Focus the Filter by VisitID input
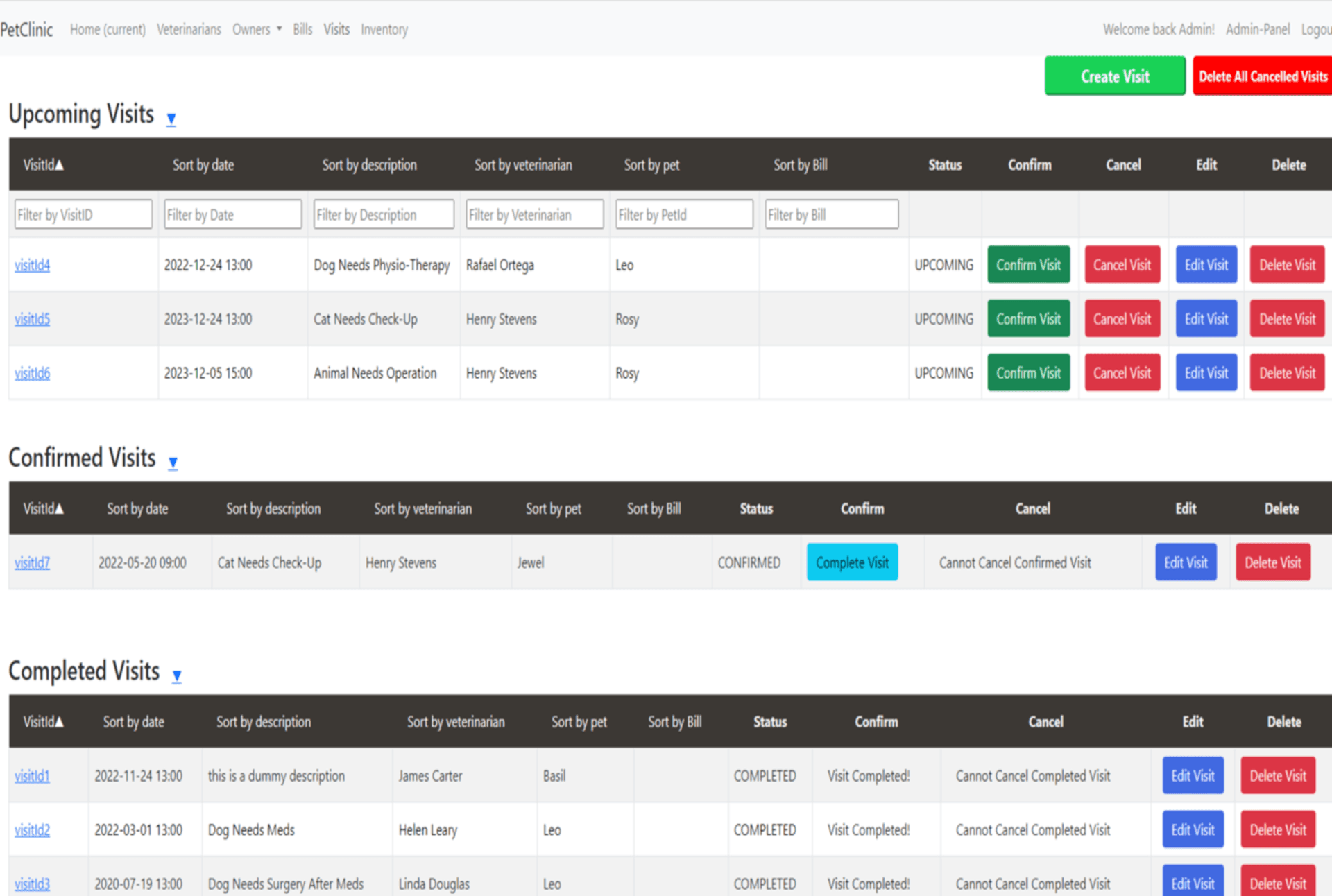The image size is (1332, 896). point(83,215)
